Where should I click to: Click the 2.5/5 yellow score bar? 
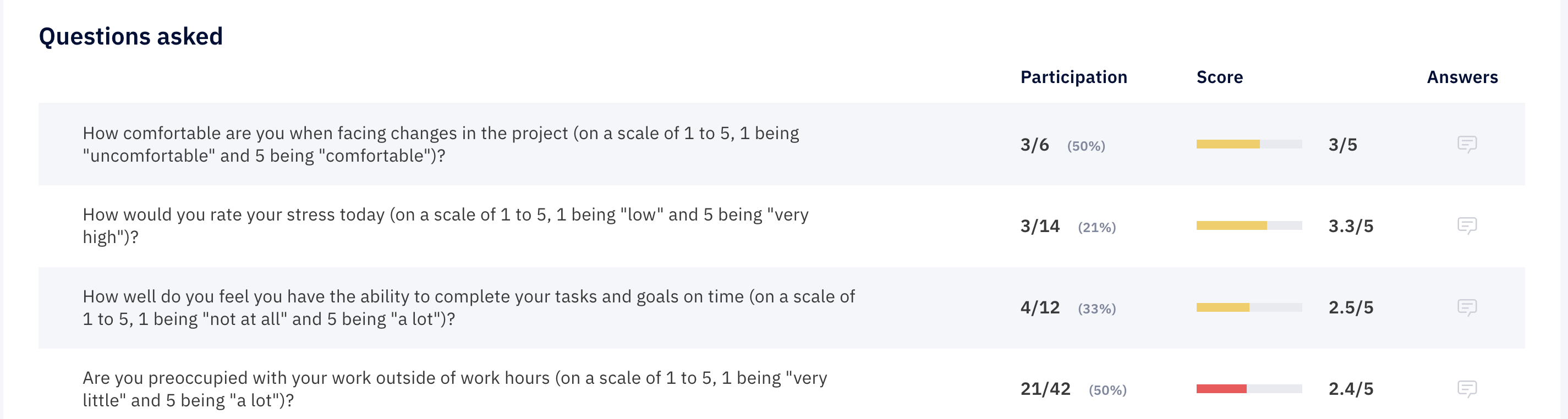pos(1249,307)
